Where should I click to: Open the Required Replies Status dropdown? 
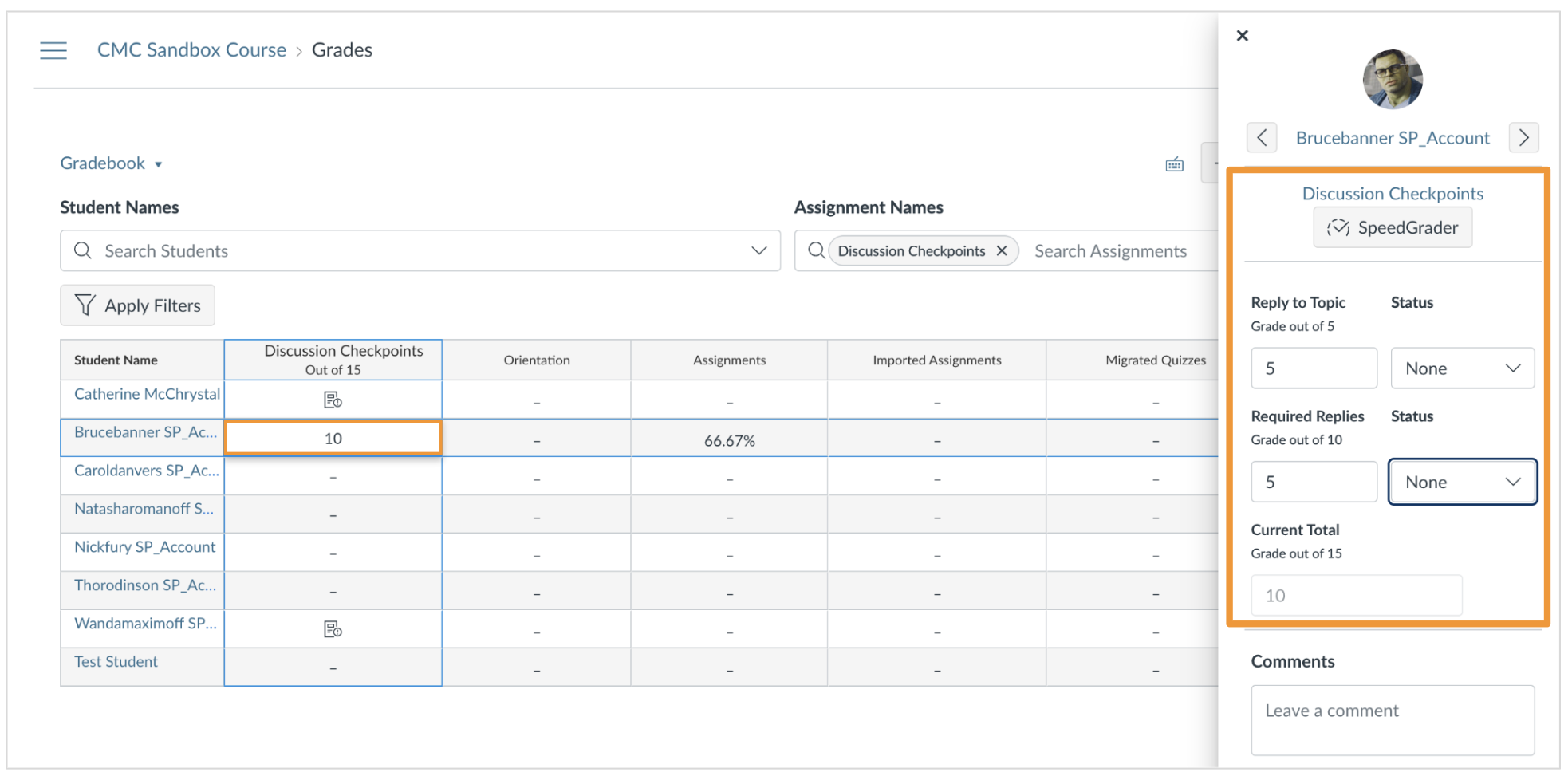pos(1462,481)
